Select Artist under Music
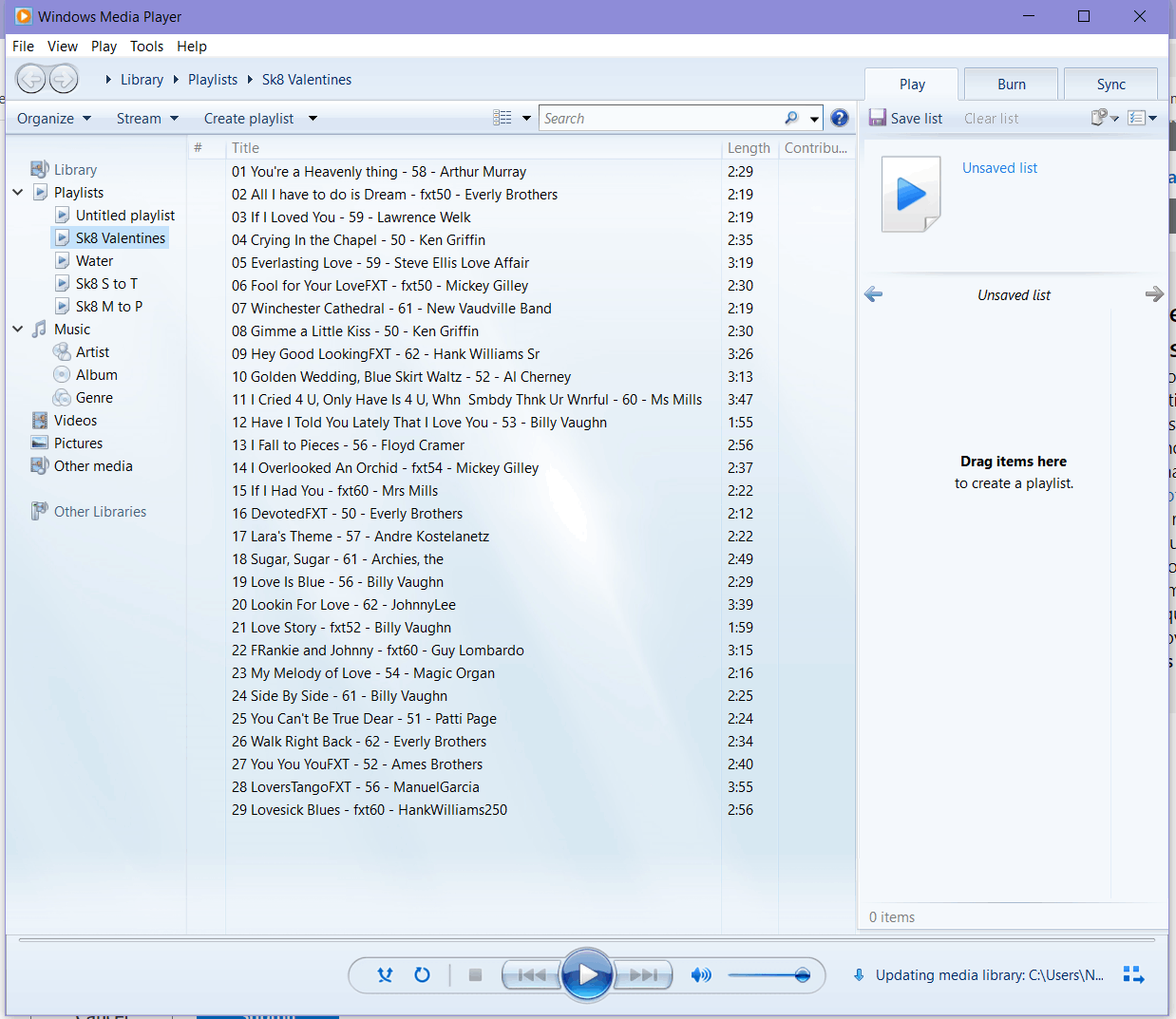This screenshot has height=1019, width=1176. pyautogui.click(x=92, y=351)
